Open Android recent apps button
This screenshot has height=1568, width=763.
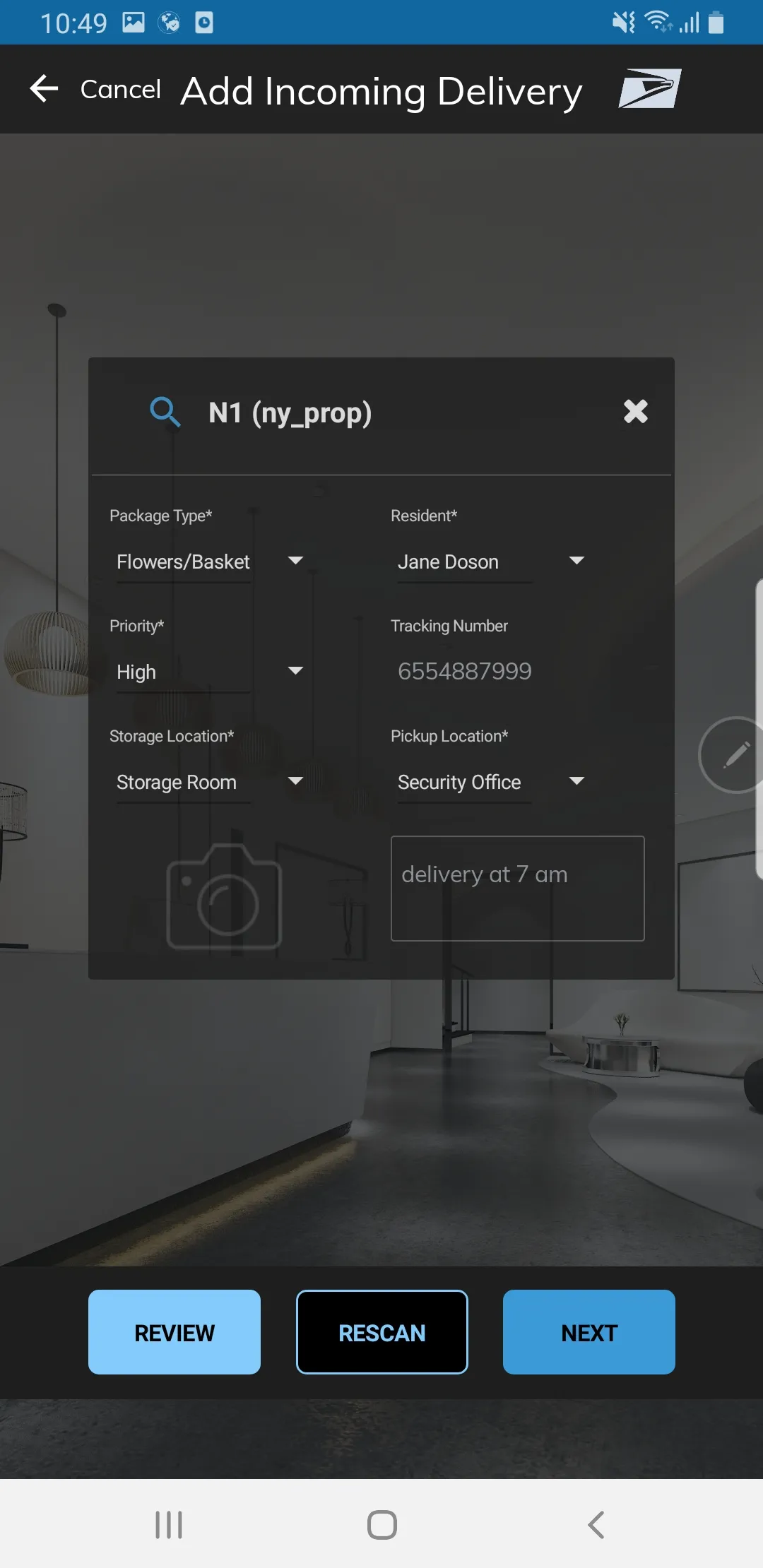(x=169, y=1525)
